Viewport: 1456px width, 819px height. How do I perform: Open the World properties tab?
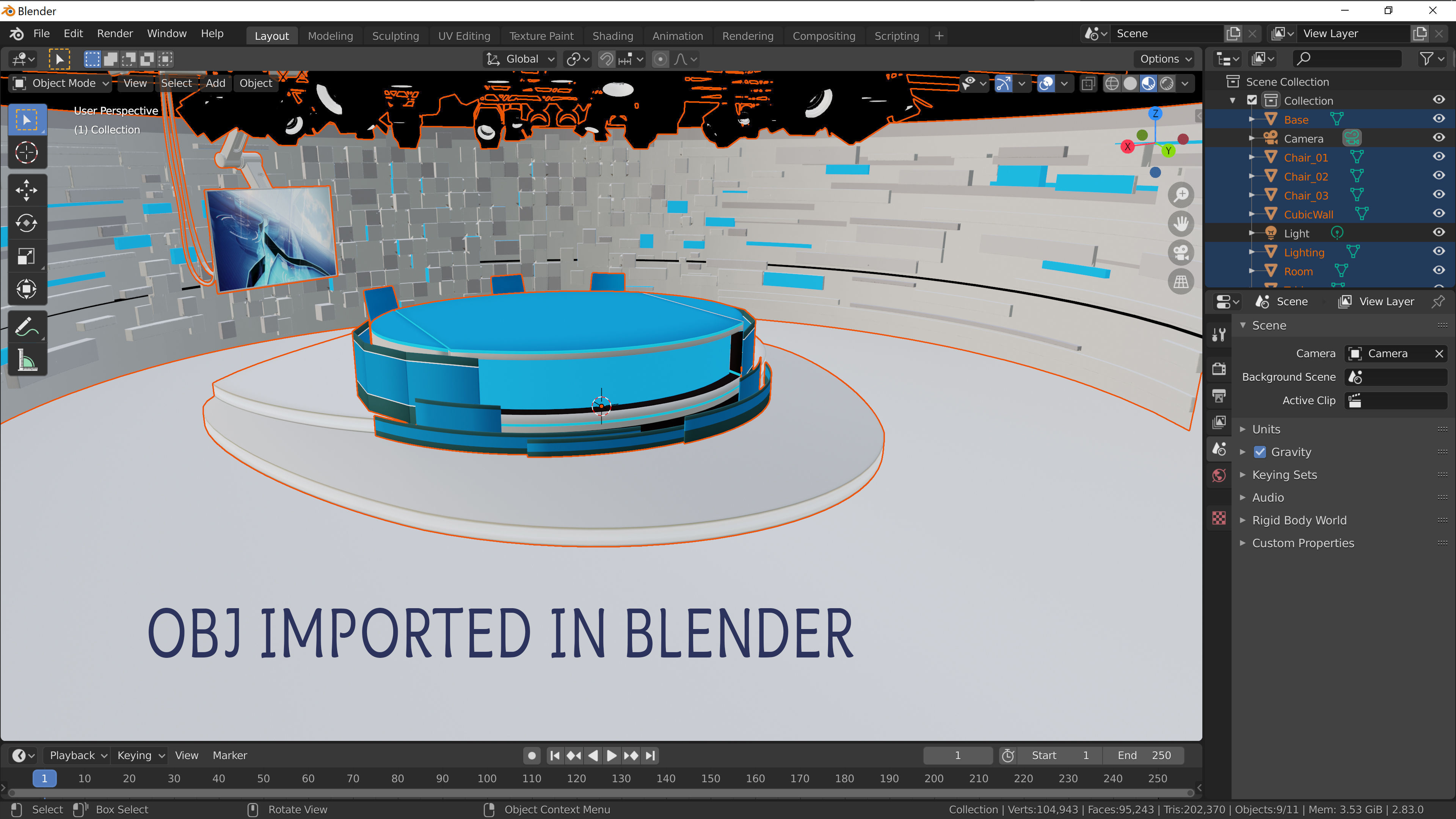[x=1219, y=475]
